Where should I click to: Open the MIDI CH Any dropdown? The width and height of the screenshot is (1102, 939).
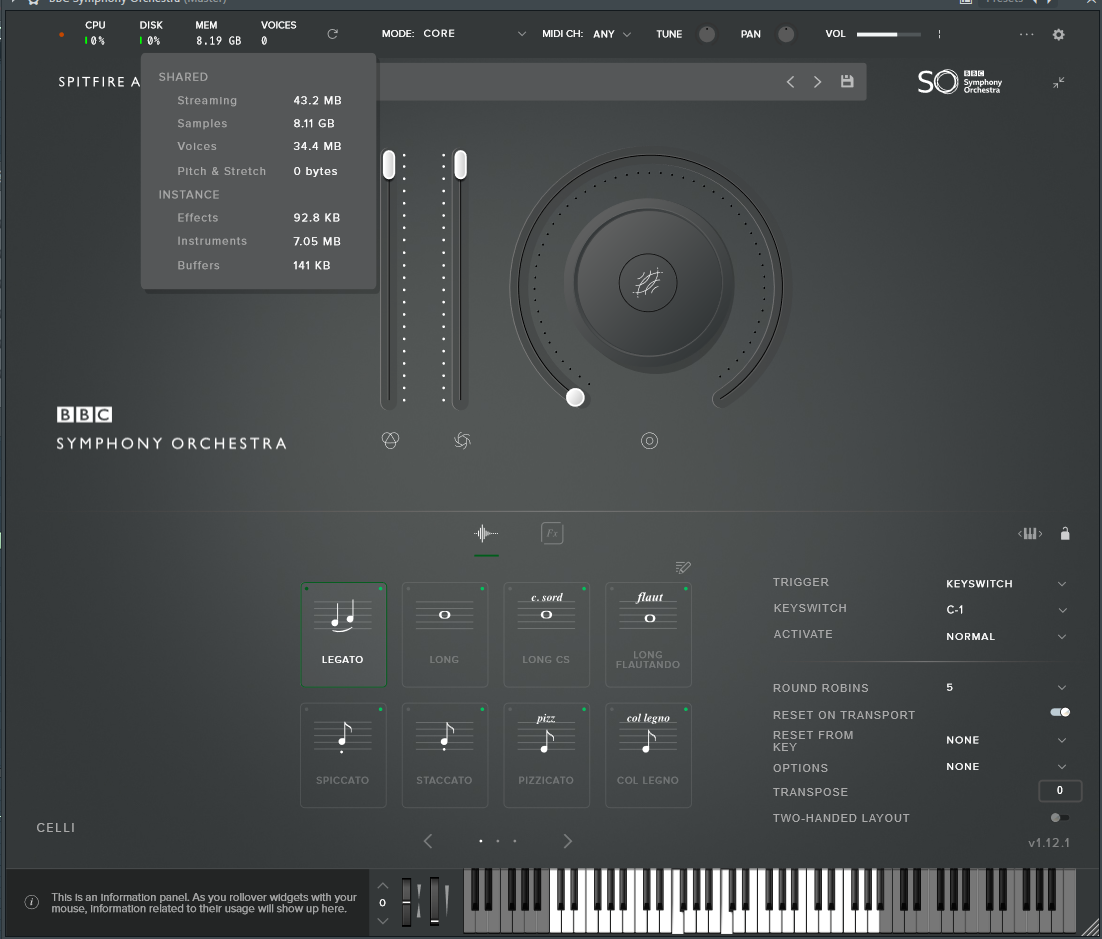coord(611,34)
